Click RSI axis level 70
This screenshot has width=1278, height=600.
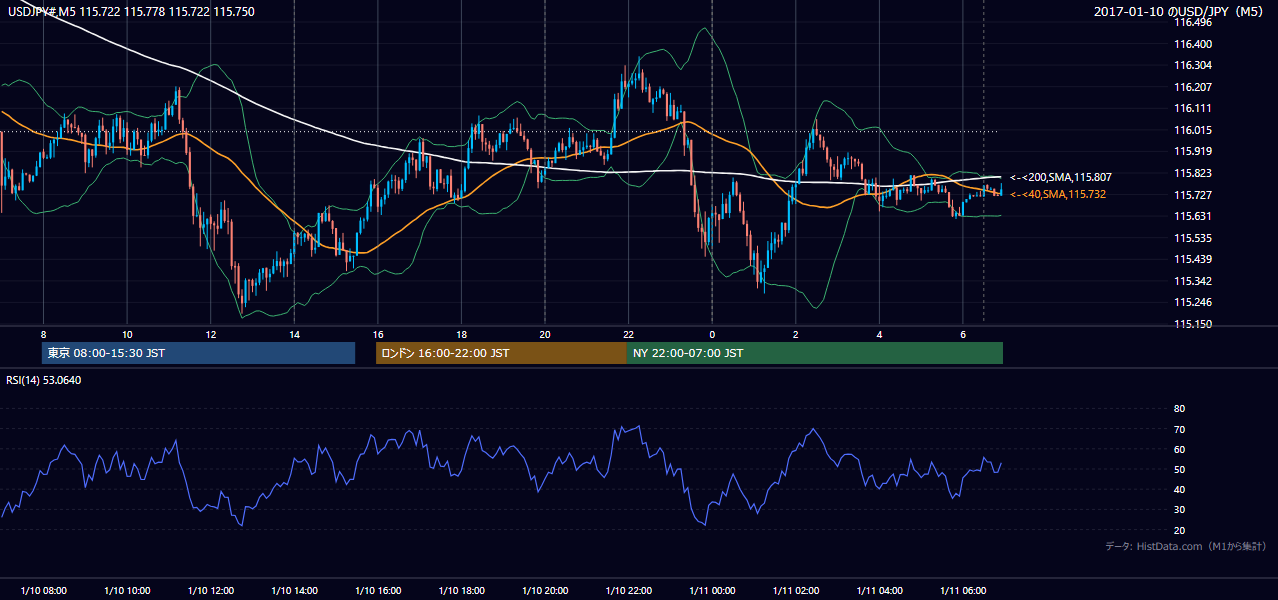(1179, 429)
